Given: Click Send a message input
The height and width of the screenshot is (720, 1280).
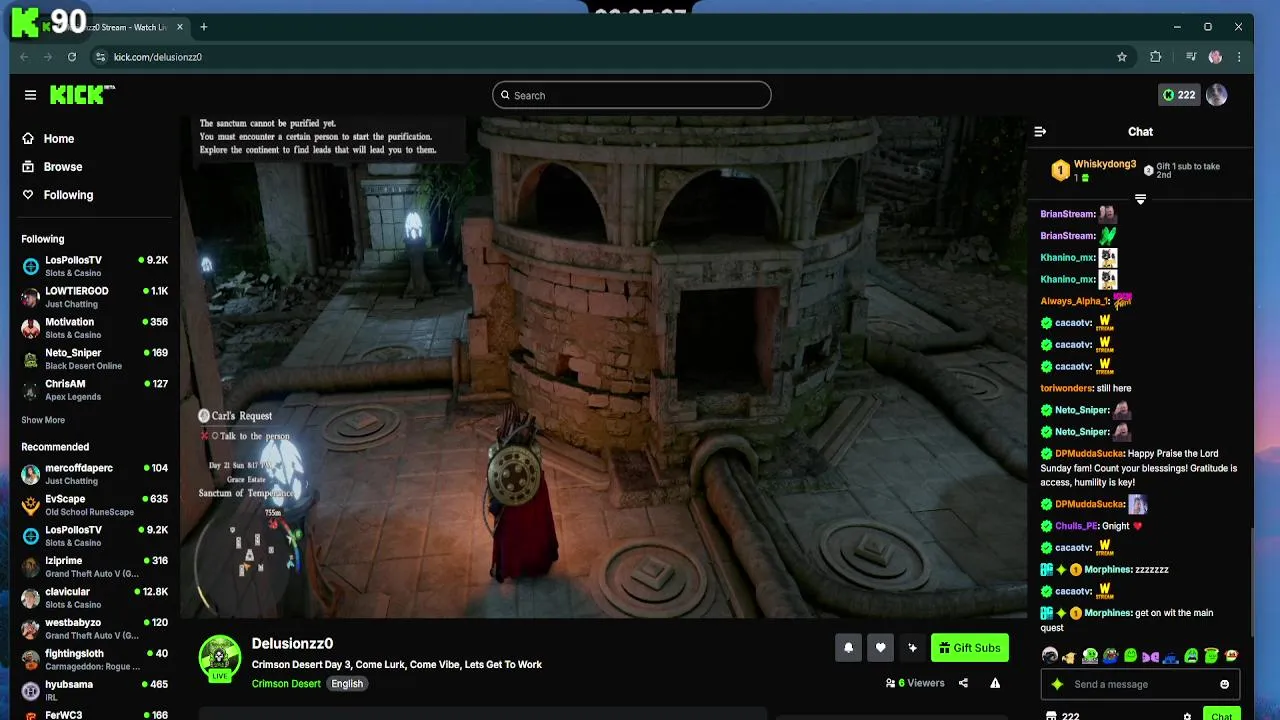Looking at the screenshot, I should (1140, 685).
